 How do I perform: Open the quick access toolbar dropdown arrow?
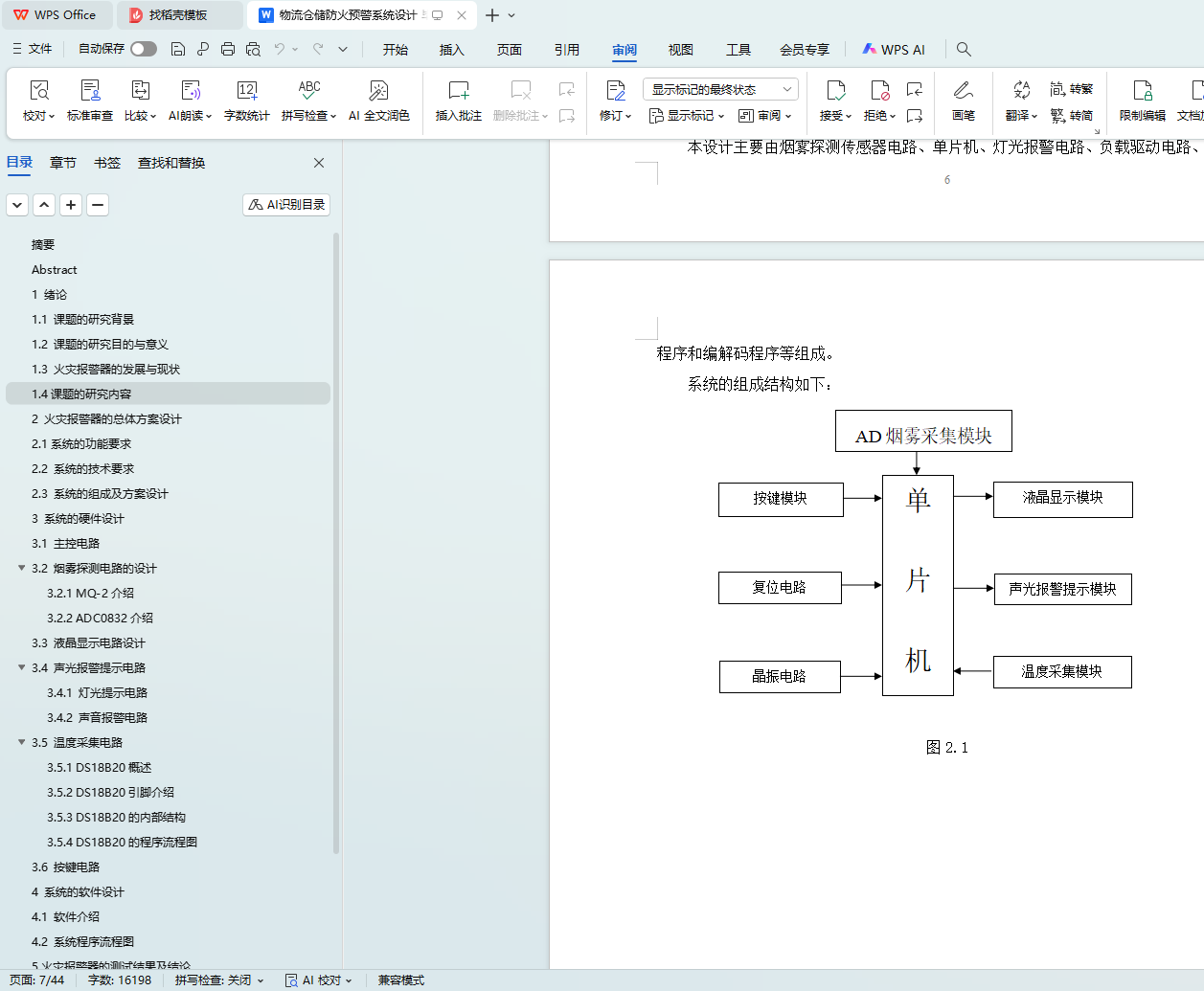[x=343, y=49]
